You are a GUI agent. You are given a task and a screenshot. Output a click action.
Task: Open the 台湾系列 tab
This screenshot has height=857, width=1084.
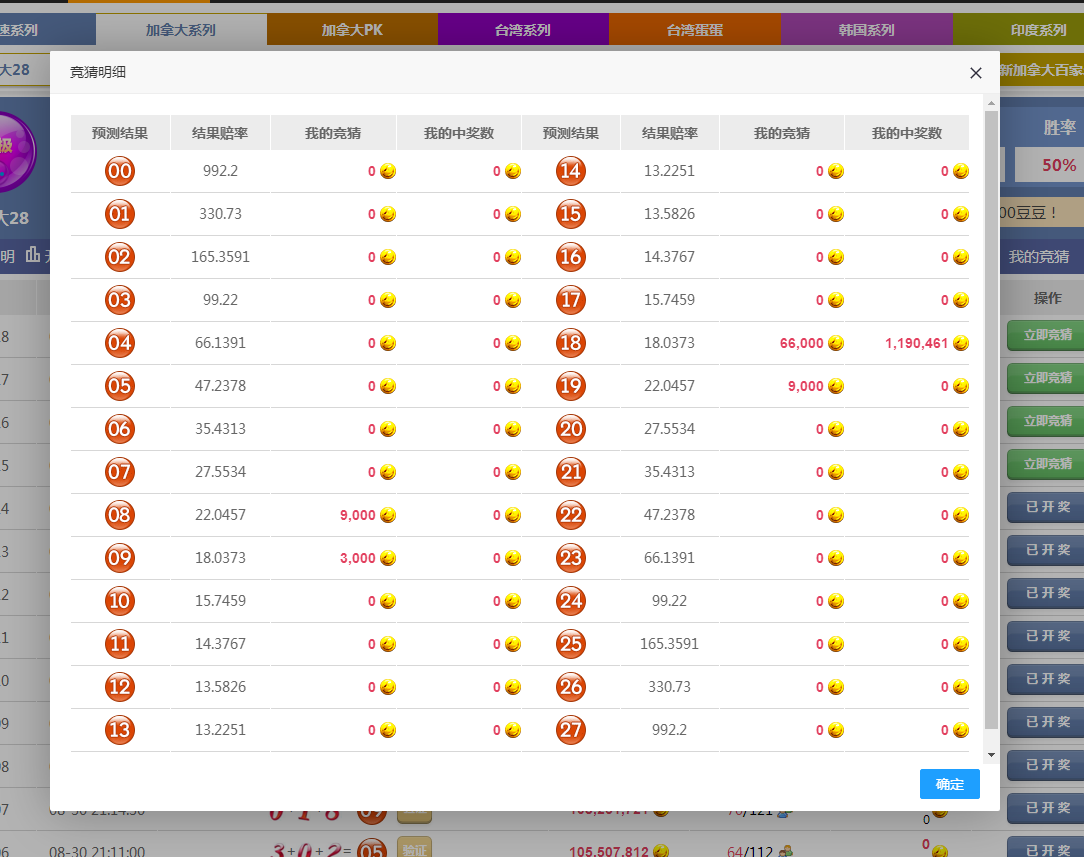523,30
